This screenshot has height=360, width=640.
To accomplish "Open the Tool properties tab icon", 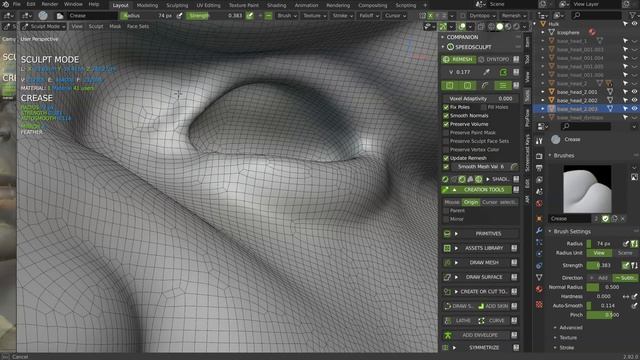I will (x=539, y=141).
